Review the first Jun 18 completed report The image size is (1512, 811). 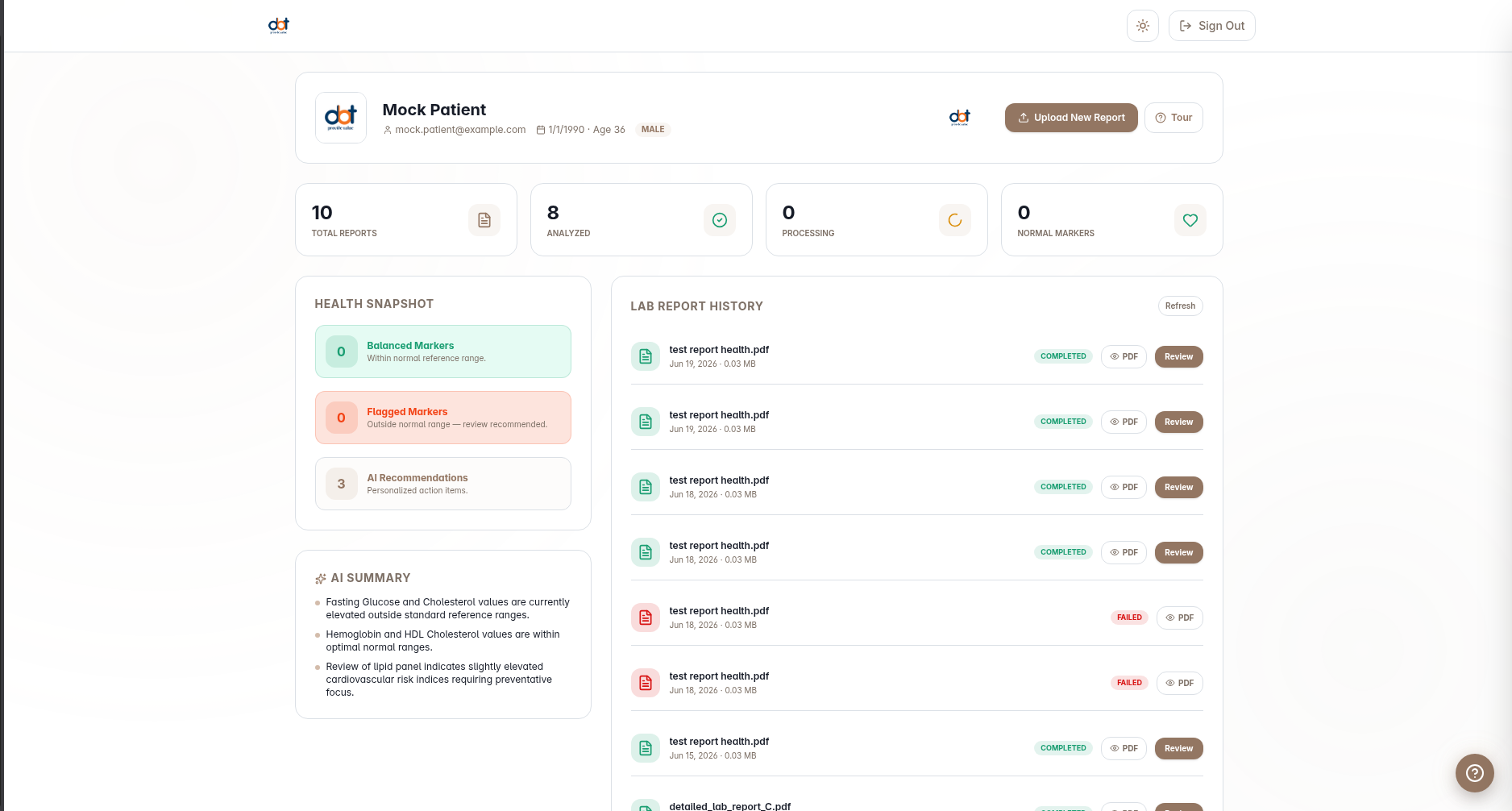(1178, 487)
